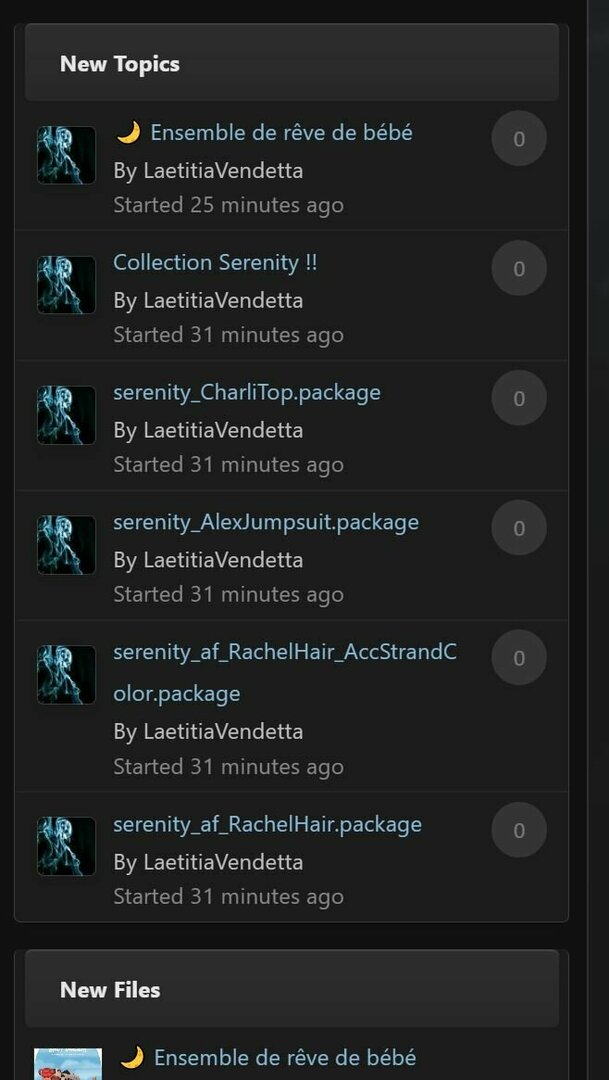Click the avatar beside serenity_af_RachelHair_AccStrandColor.package
The height and width of the screenshot is (1080, 609).
point(66,674)
